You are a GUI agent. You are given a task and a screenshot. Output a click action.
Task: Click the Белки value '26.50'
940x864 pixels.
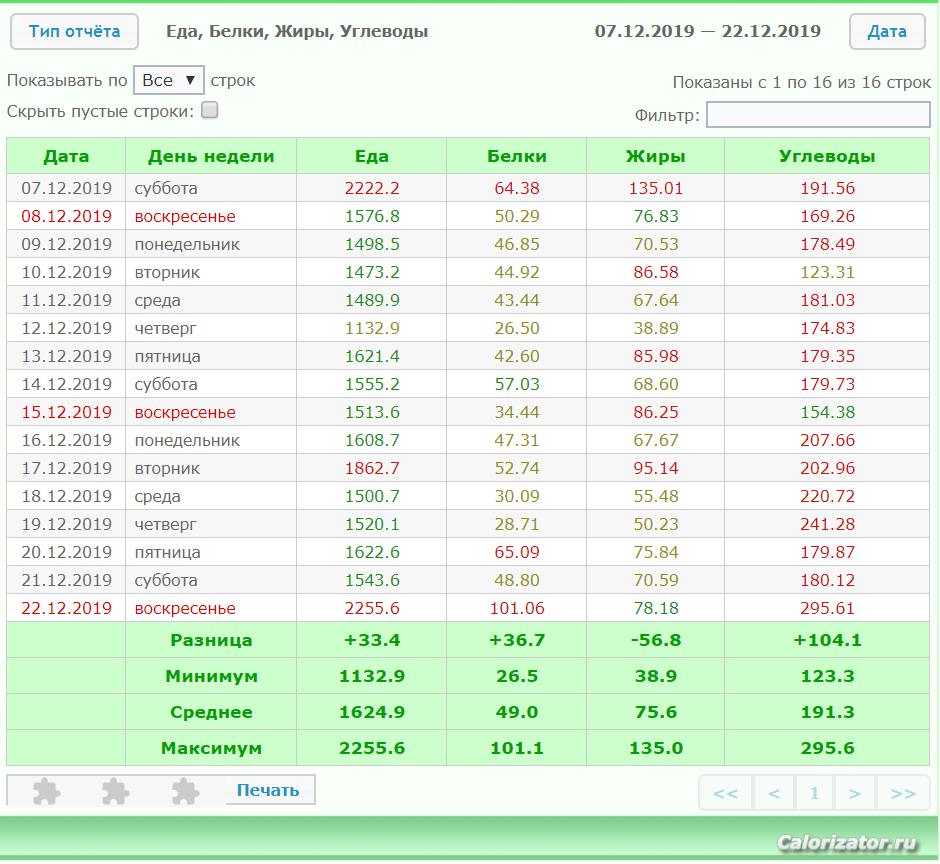coord(517,328)
